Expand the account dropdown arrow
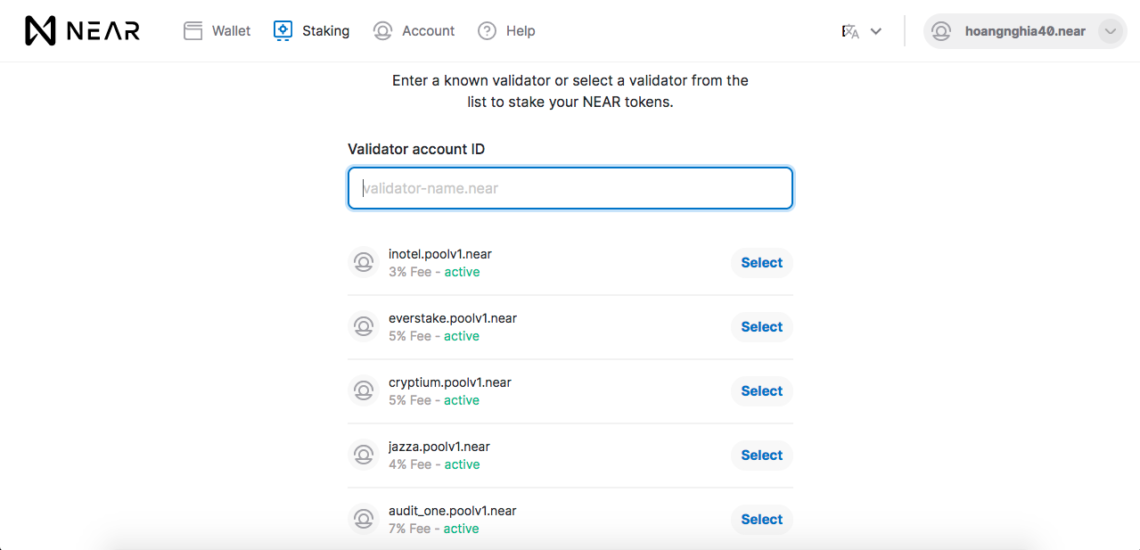Image resolution: width=1140 pixels, height=550 pixels. pyautogui.click(x=1109, y=31)
